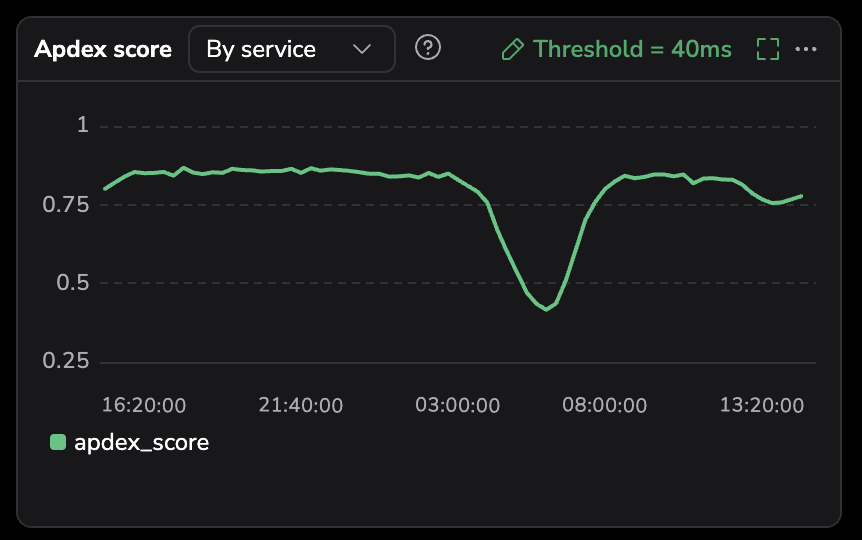This screenshot has width=862, height=540.
Task: Click the green apdex_score legend swatch
Action: [58, 442]
